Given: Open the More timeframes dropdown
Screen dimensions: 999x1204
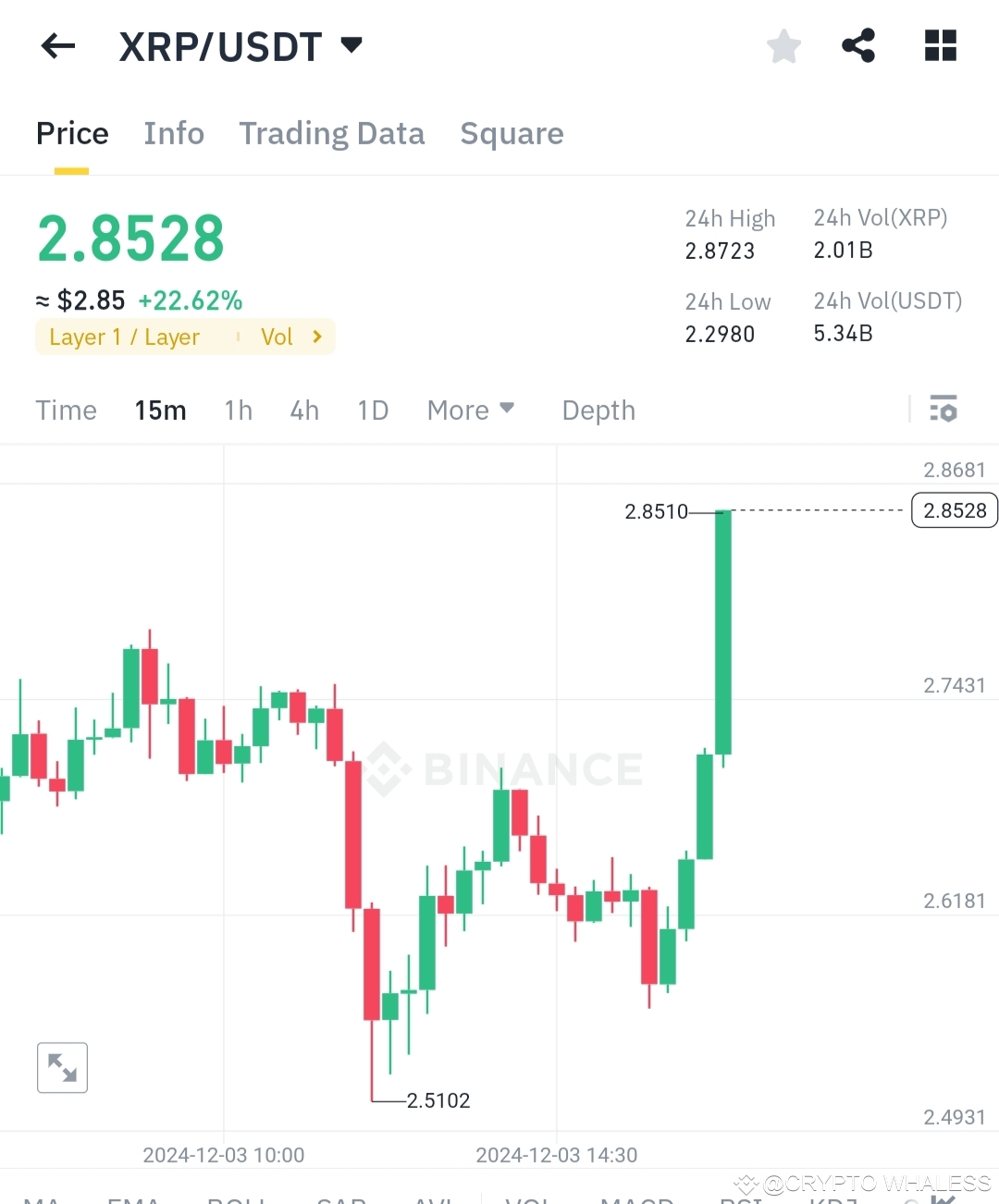Looking at the screenshot, I should pyautogui.click(x=470, y=410).
